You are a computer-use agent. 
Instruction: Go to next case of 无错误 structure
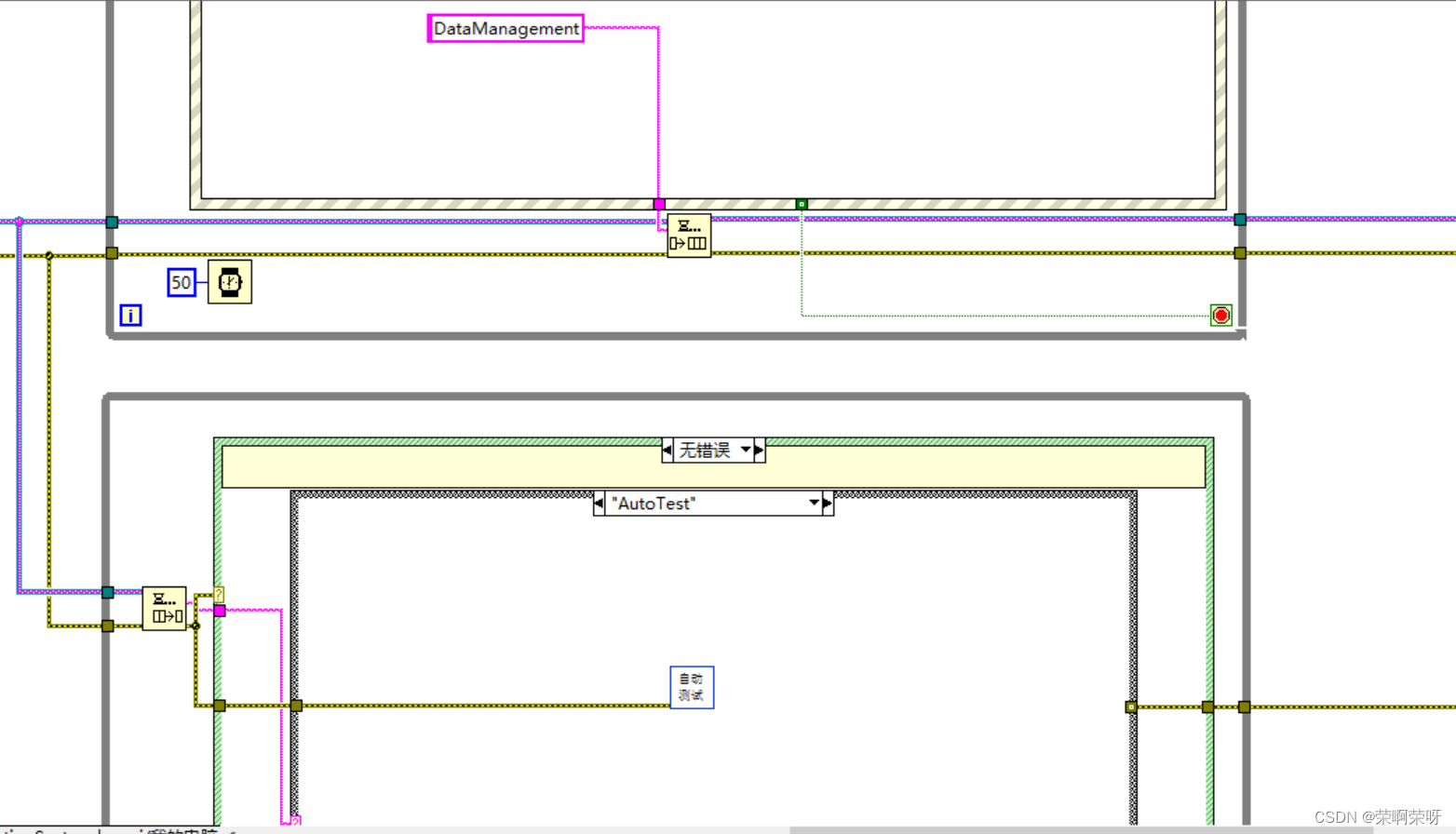(760, 451)
